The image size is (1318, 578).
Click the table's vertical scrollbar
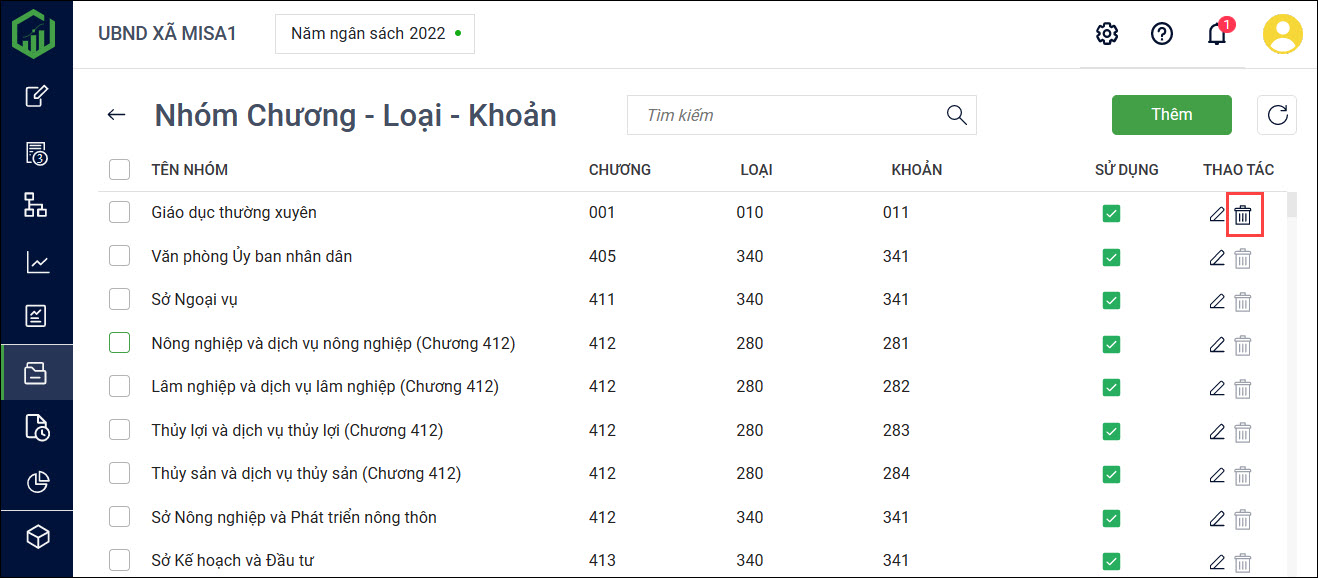(1291, 206)
